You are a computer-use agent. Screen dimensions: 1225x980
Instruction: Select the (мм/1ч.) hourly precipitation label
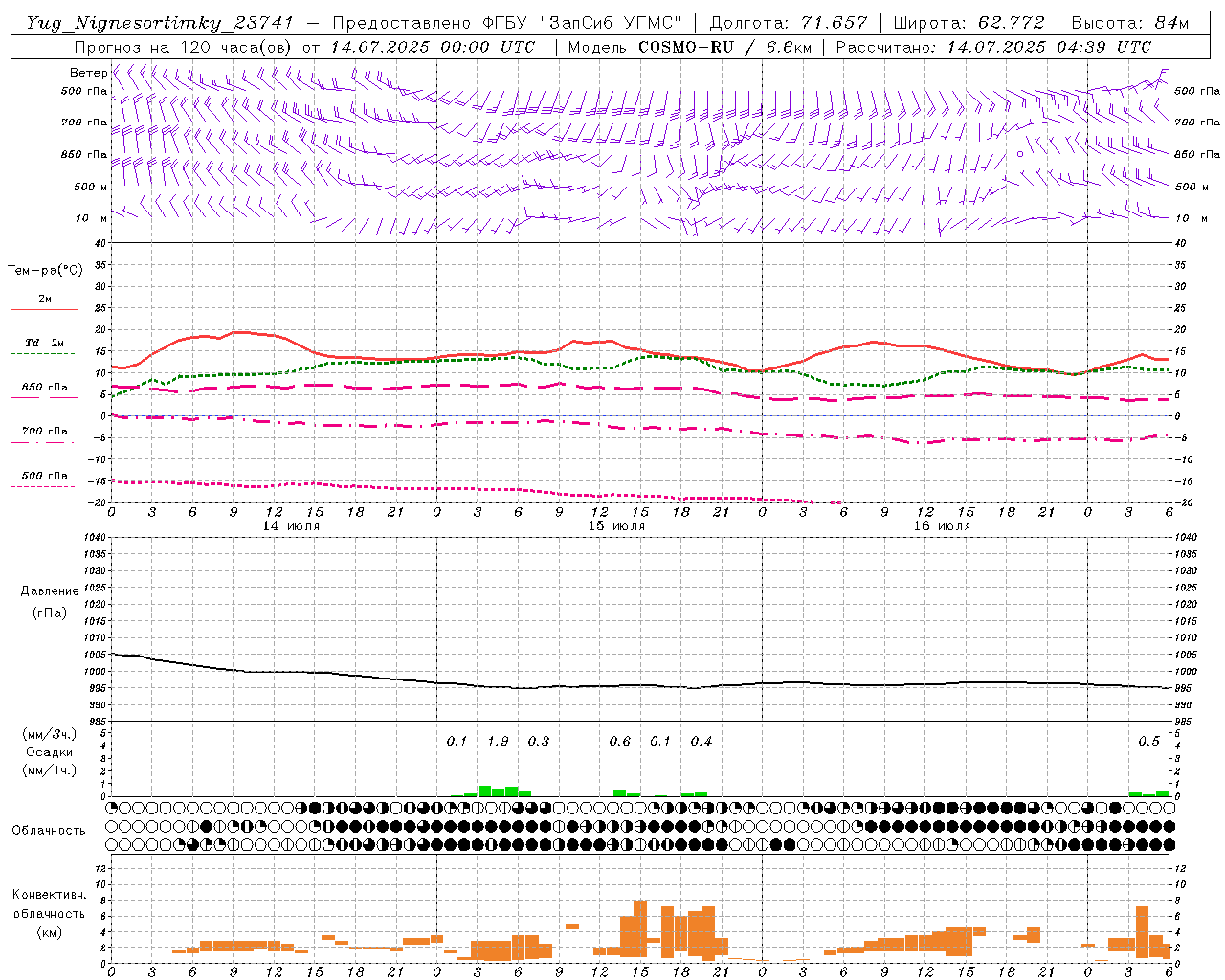coord(50,770)
